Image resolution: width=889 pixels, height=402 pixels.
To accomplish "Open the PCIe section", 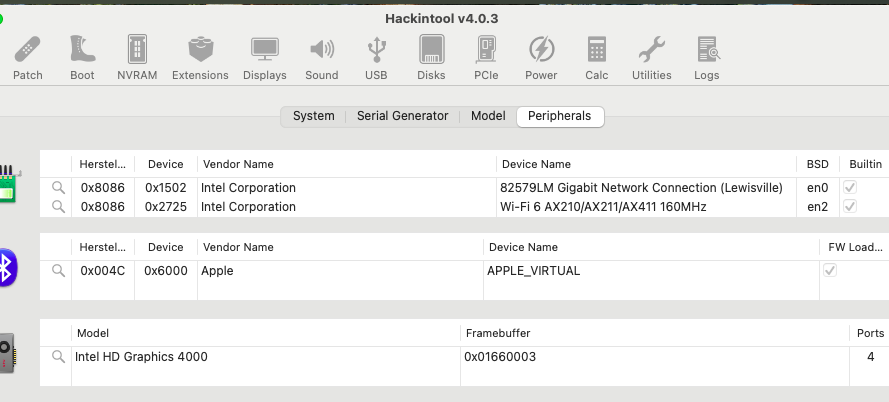I will pyautogui.click(x=486, y=57).
